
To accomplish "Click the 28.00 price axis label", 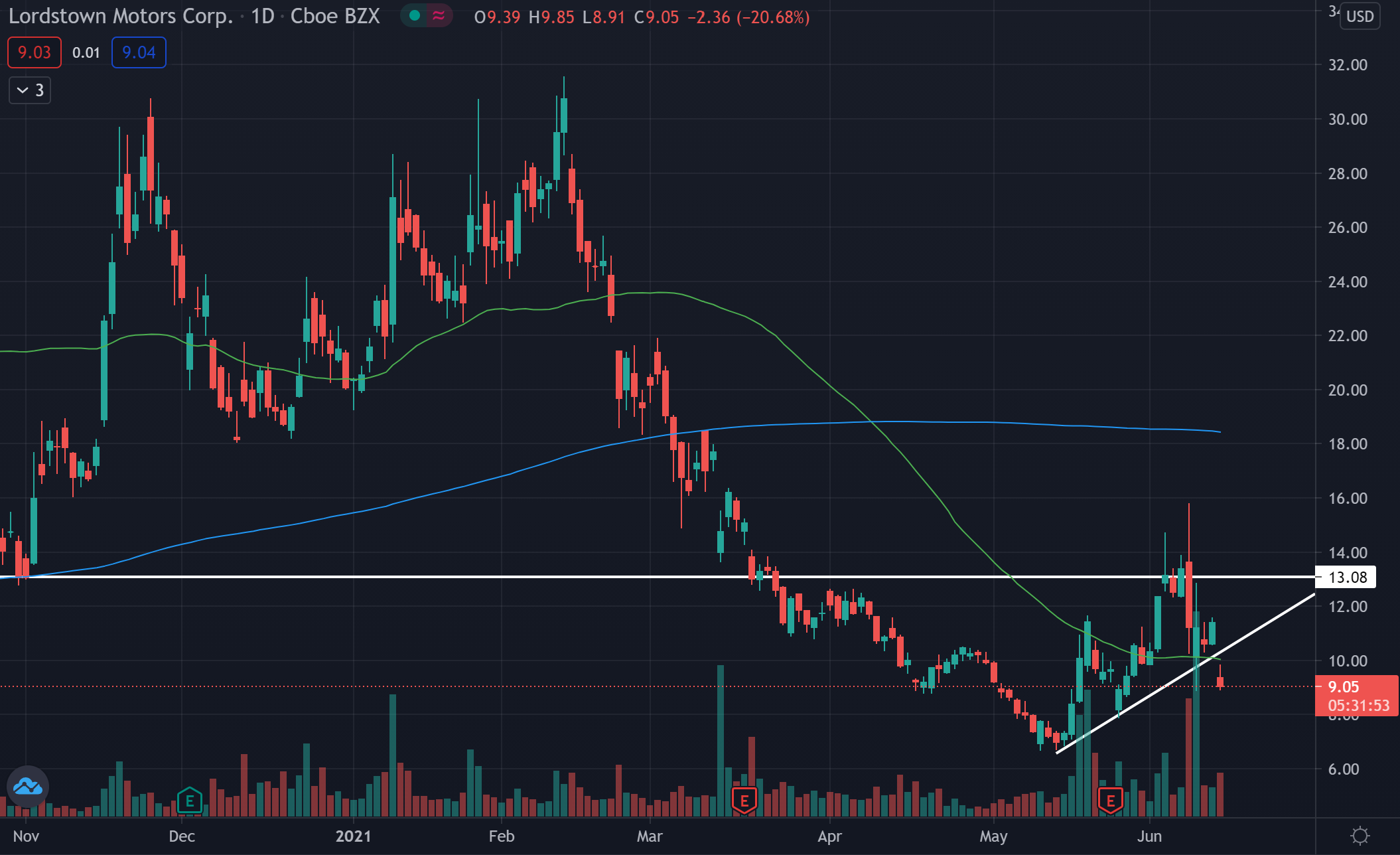I will pyautogui.click(x=1348, y=174).
